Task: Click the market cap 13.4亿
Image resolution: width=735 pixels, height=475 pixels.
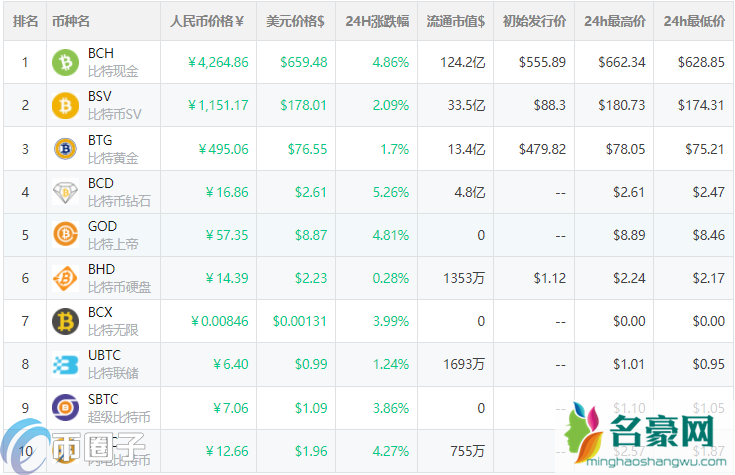Action: tap(466, 149)
